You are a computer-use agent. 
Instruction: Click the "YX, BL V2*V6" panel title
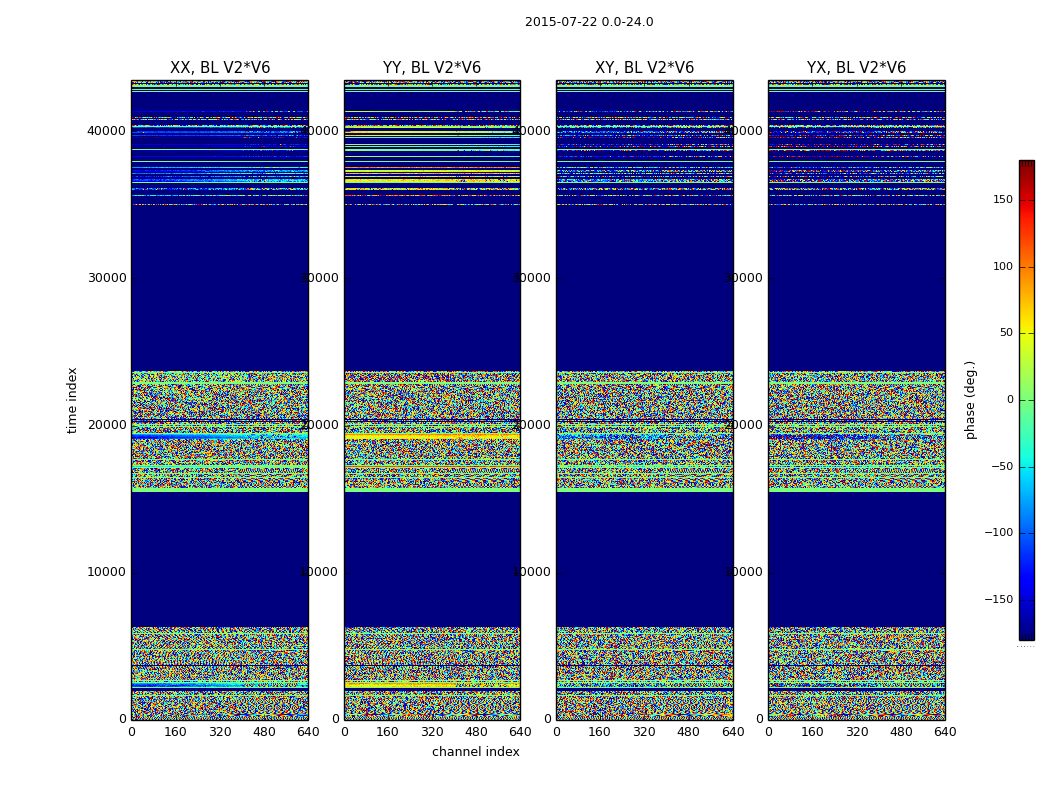[856, 68]
